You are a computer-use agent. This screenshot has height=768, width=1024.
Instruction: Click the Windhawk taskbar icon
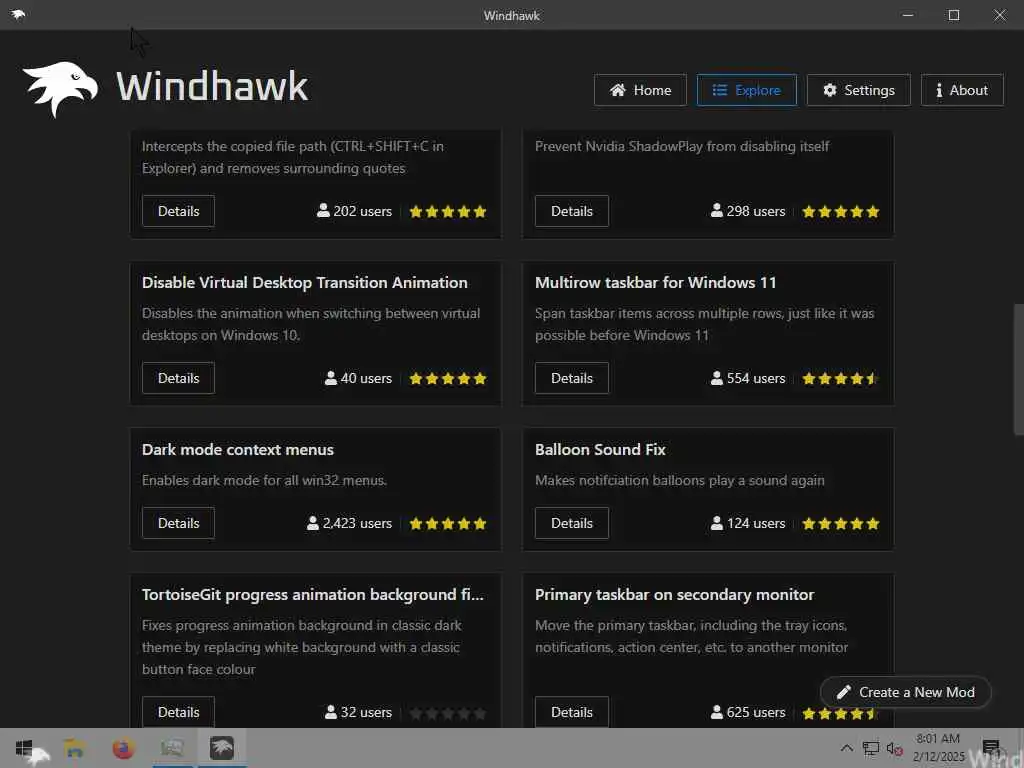221,748
